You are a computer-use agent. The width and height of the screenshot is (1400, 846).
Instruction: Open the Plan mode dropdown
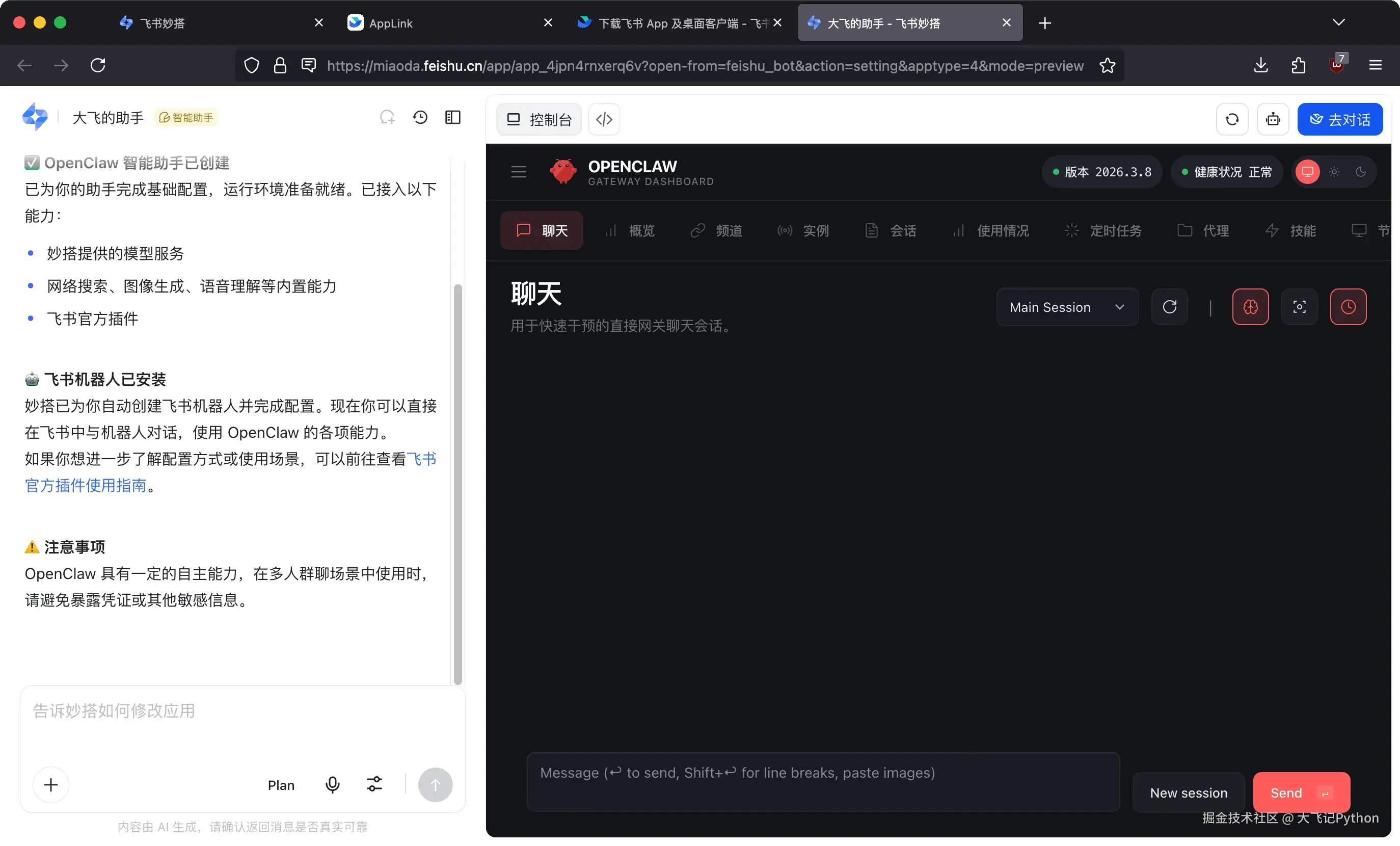click(x=281, y=785)
